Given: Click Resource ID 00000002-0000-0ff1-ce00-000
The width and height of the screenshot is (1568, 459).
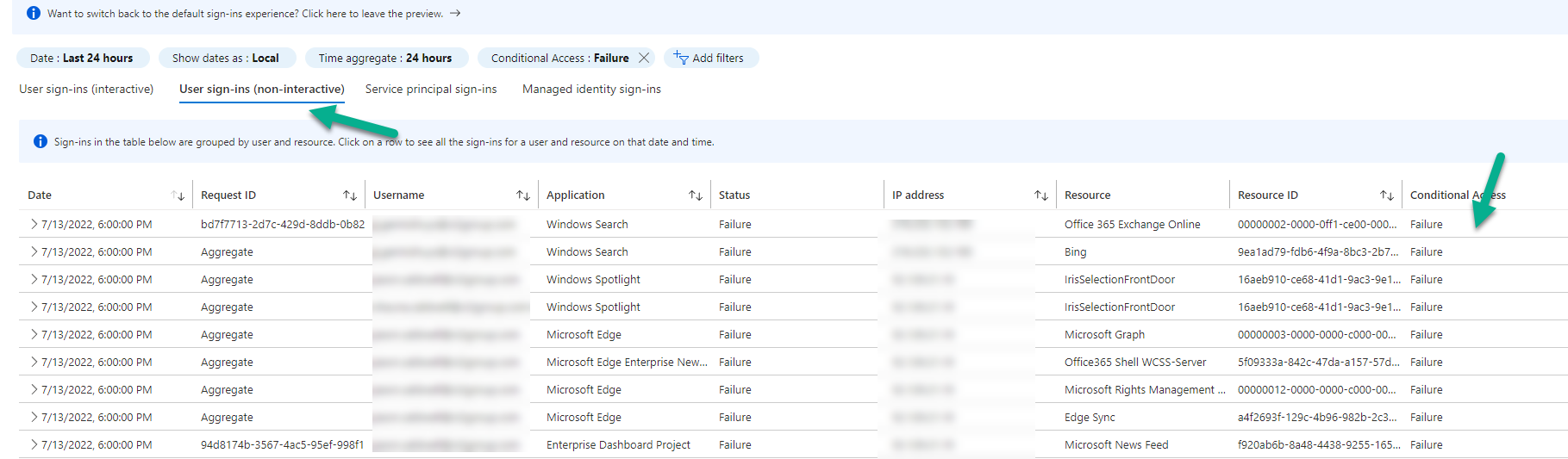Looking at the screenshot, I should click(x=1317, y=224).
